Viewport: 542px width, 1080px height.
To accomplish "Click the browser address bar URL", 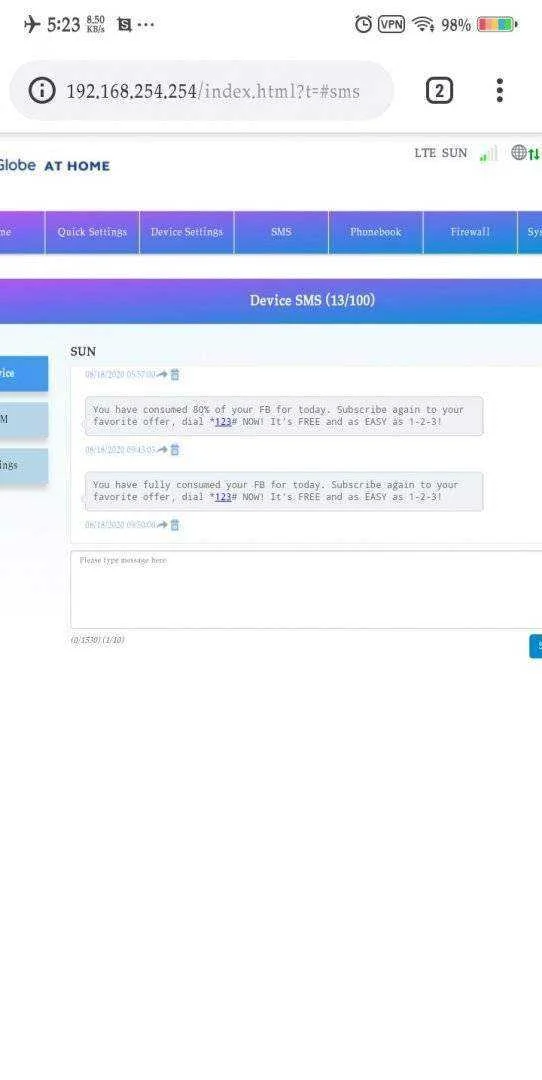I will (213, 91).
